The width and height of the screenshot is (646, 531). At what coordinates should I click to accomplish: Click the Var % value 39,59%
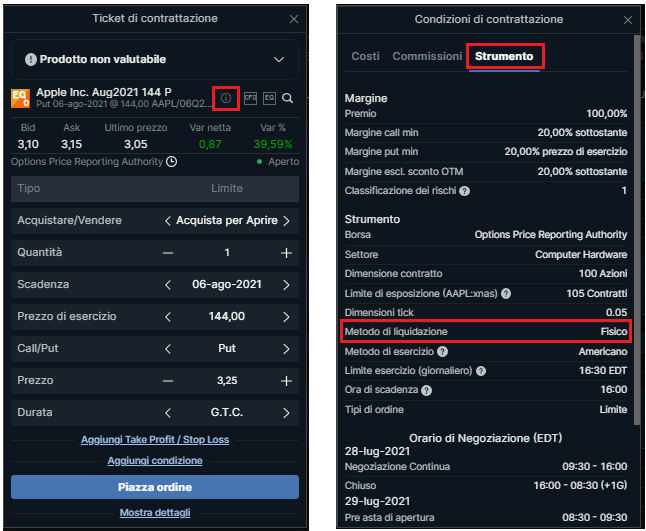point(273,145)
